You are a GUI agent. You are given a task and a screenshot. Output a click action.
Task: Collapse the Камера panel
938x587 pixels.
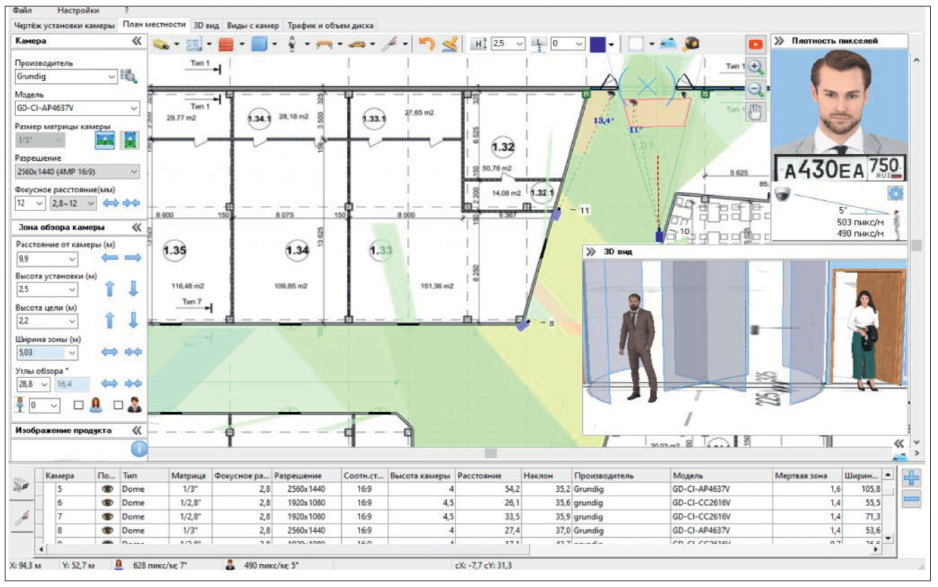pos(137,41)
